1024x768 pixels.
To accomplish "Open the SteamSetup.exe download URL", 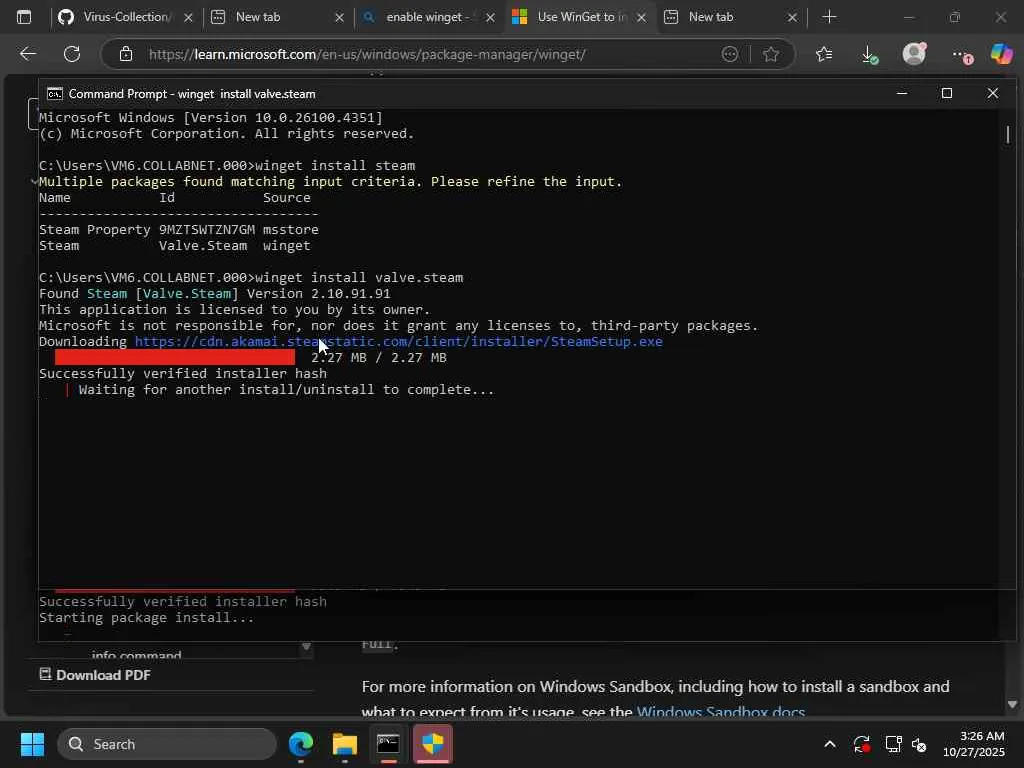I will click(x=398, y=342).
